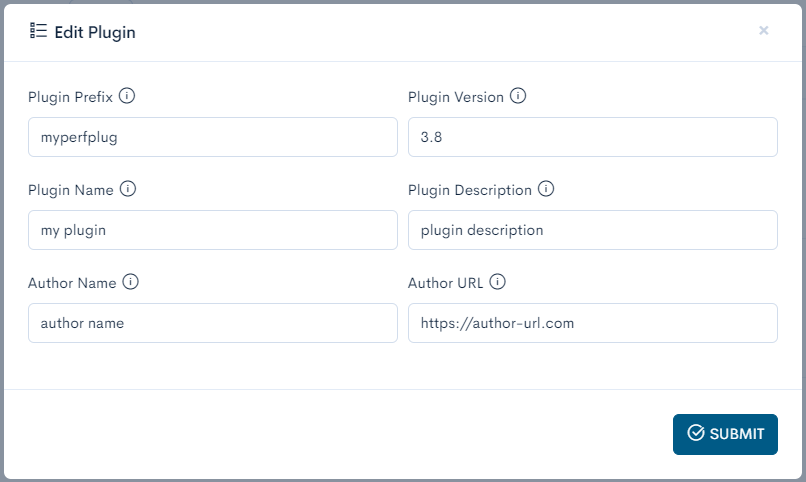Click the Plugin Version label text
The height and width of the screenshot is (482, 806).
pyautogui.click(x=456, y=98)
